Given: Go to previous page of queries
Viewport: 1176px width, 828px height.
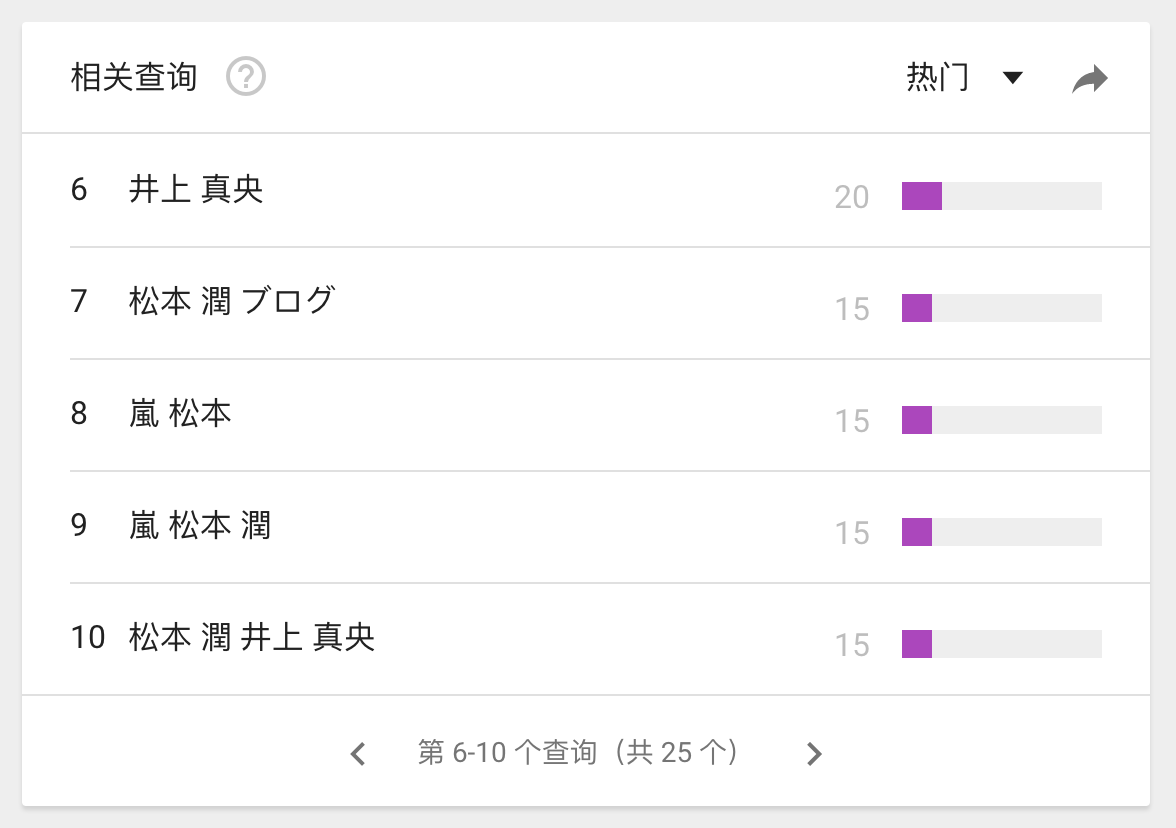Looking at the screenshot, I should click(x=358, y=754).
